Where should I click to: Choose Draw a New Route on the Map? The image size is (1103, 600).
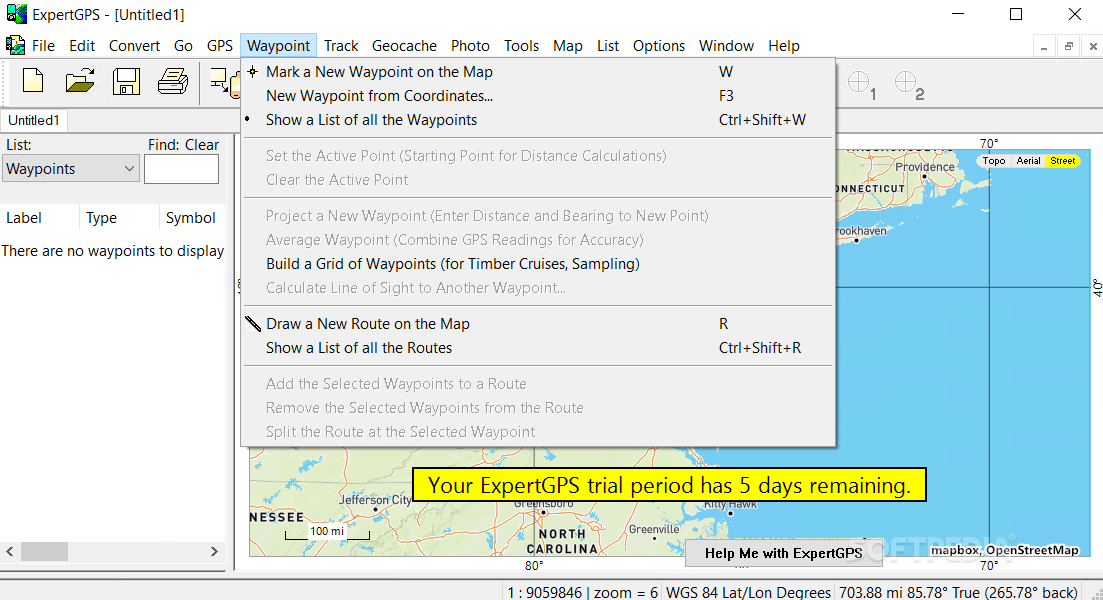pyautogui.click(x=538, y=324)
